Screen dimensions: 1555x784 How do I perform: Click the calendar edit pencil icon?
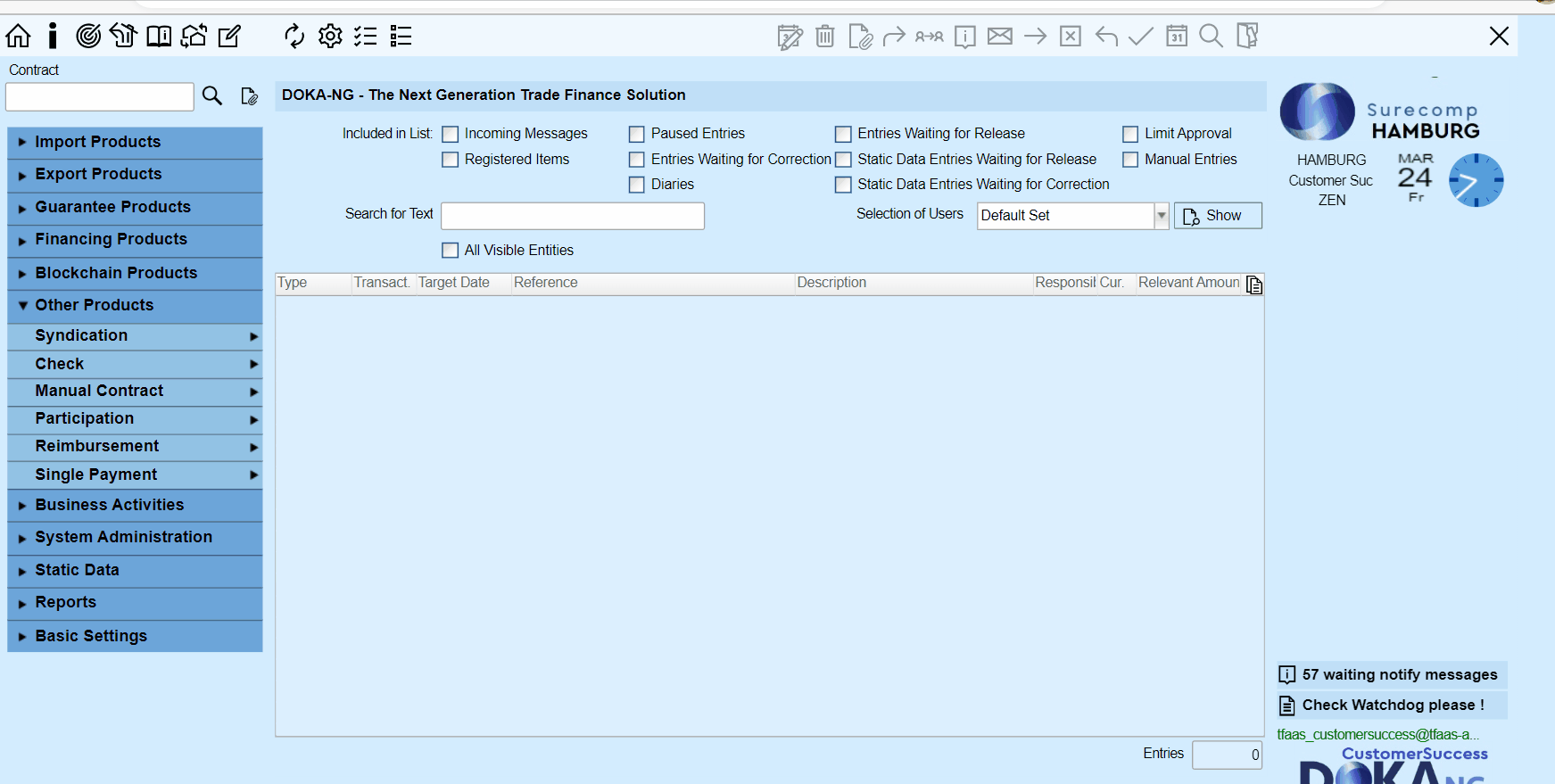click(x=790, y=37)
